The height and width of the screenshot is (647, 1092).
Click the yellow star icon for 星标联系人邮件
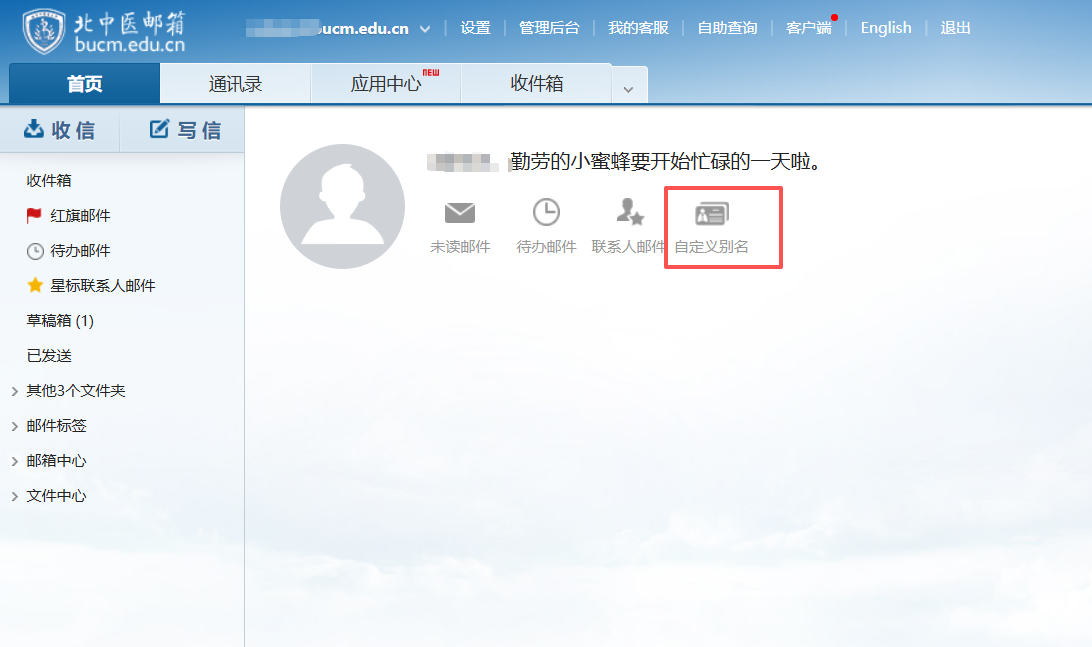coord(34,286)
